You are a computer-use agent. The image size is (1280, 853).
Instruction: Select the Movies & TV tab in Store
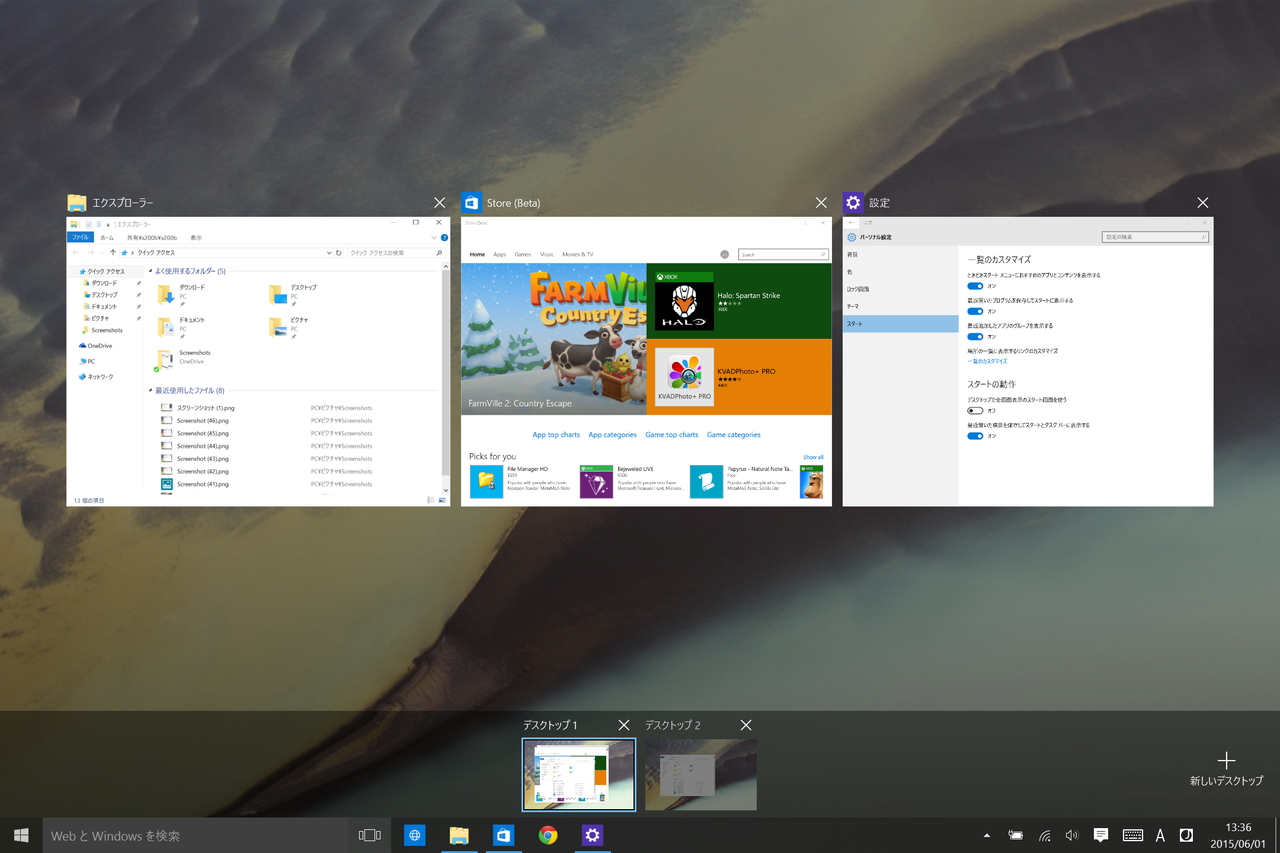tap(578, 254)
